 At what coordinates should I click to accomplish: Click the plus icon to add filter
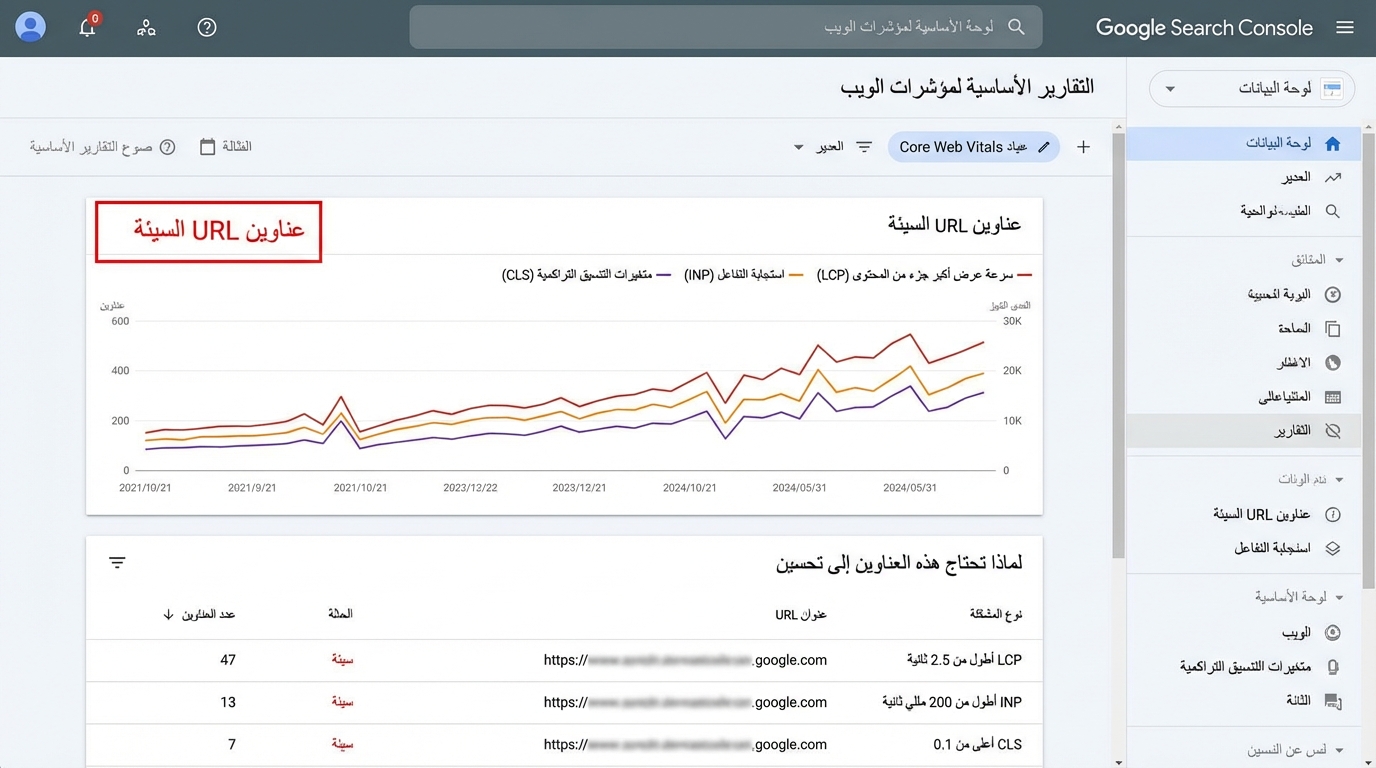[x=1083, y=147]
